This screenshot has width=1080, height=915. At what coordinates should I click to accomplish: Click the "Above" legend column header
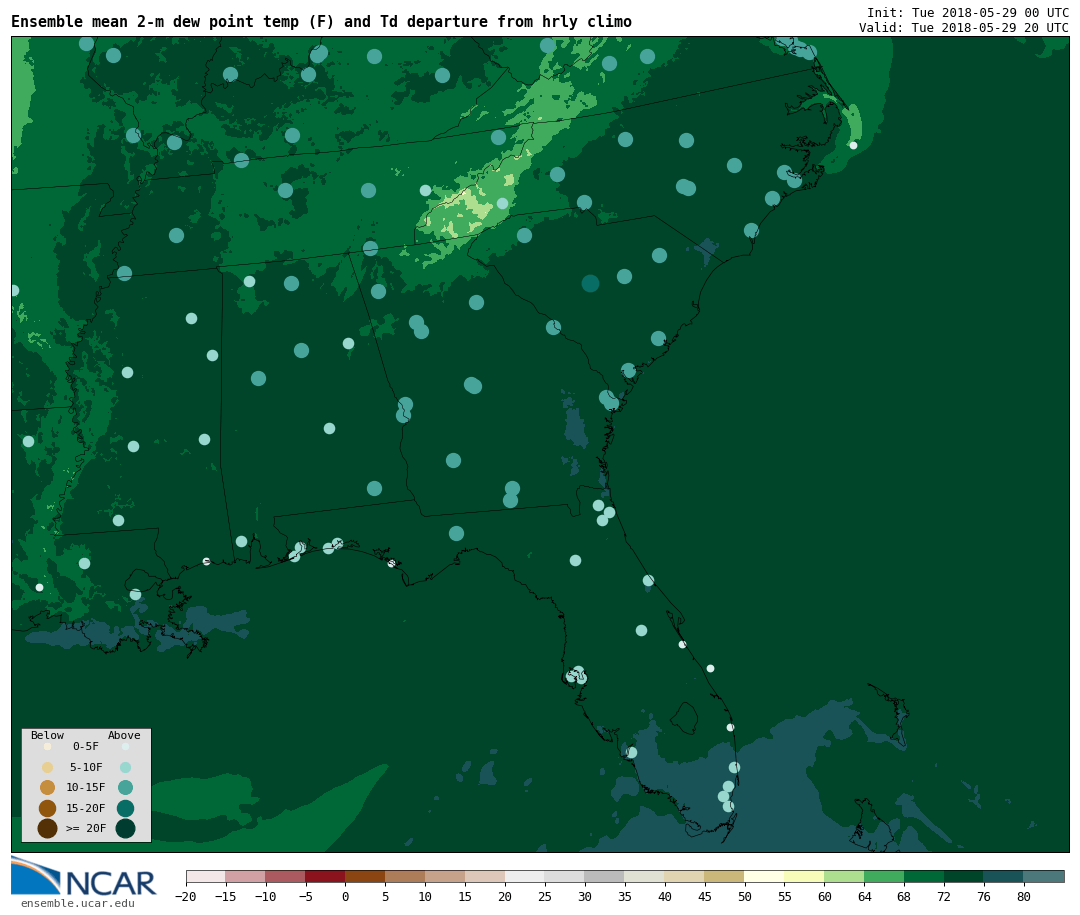(124, 736)
